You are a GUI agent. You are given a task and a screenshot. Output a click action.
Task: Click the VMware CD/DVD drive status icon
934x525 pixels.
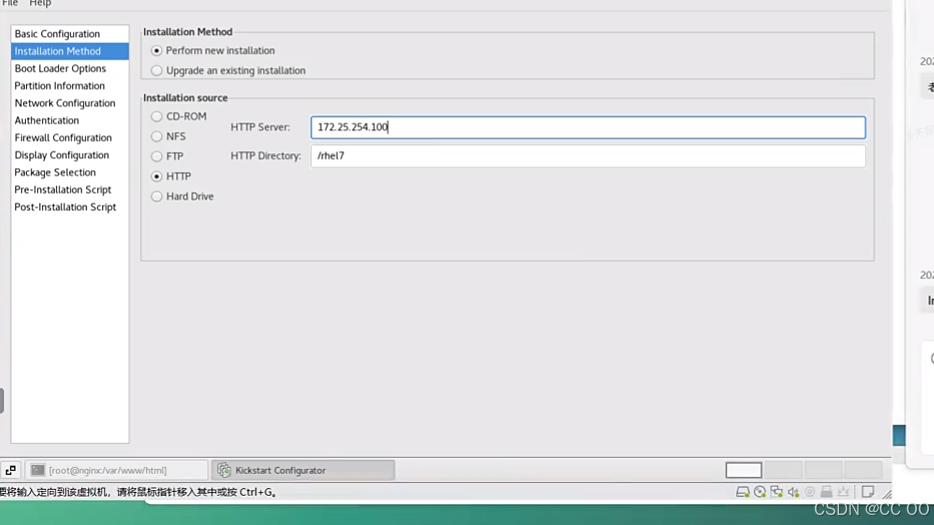pos(759,492)
